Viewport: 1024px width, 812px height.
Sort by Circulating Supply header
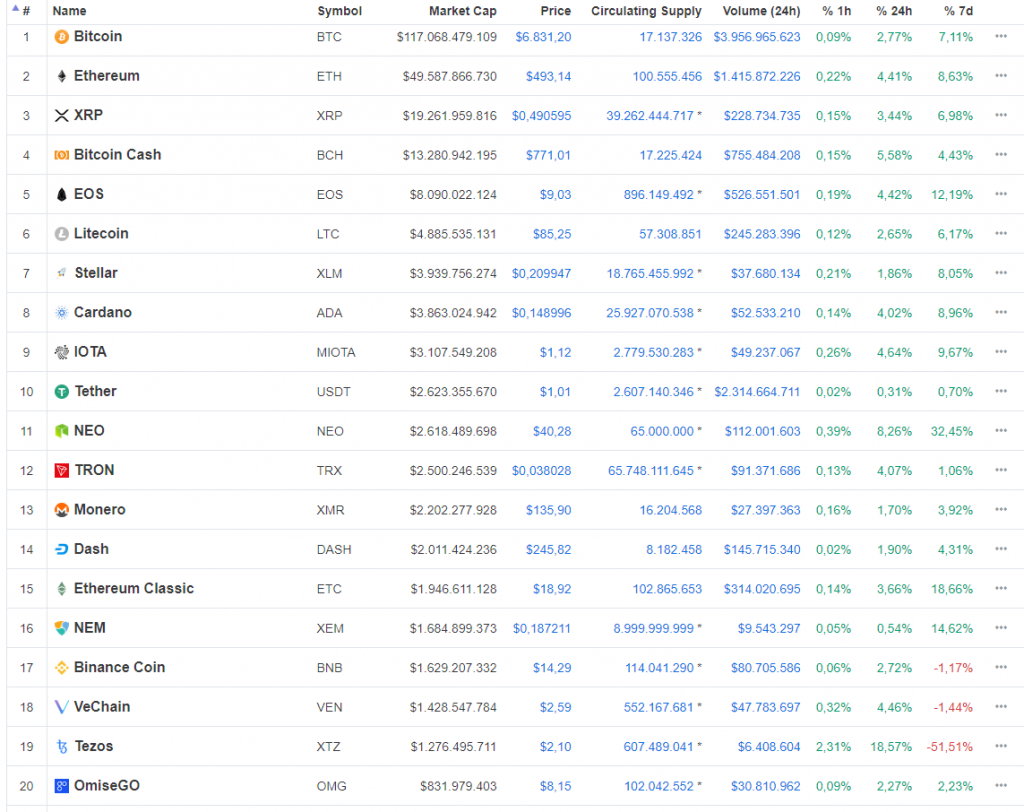[646, 11]
